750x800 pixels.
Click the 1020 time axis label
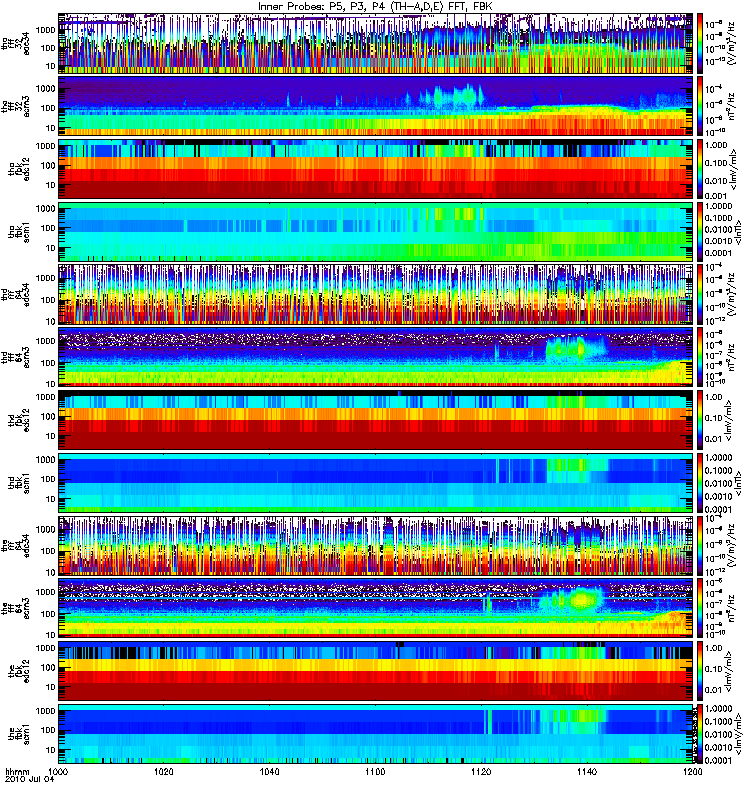pos(164,772)
